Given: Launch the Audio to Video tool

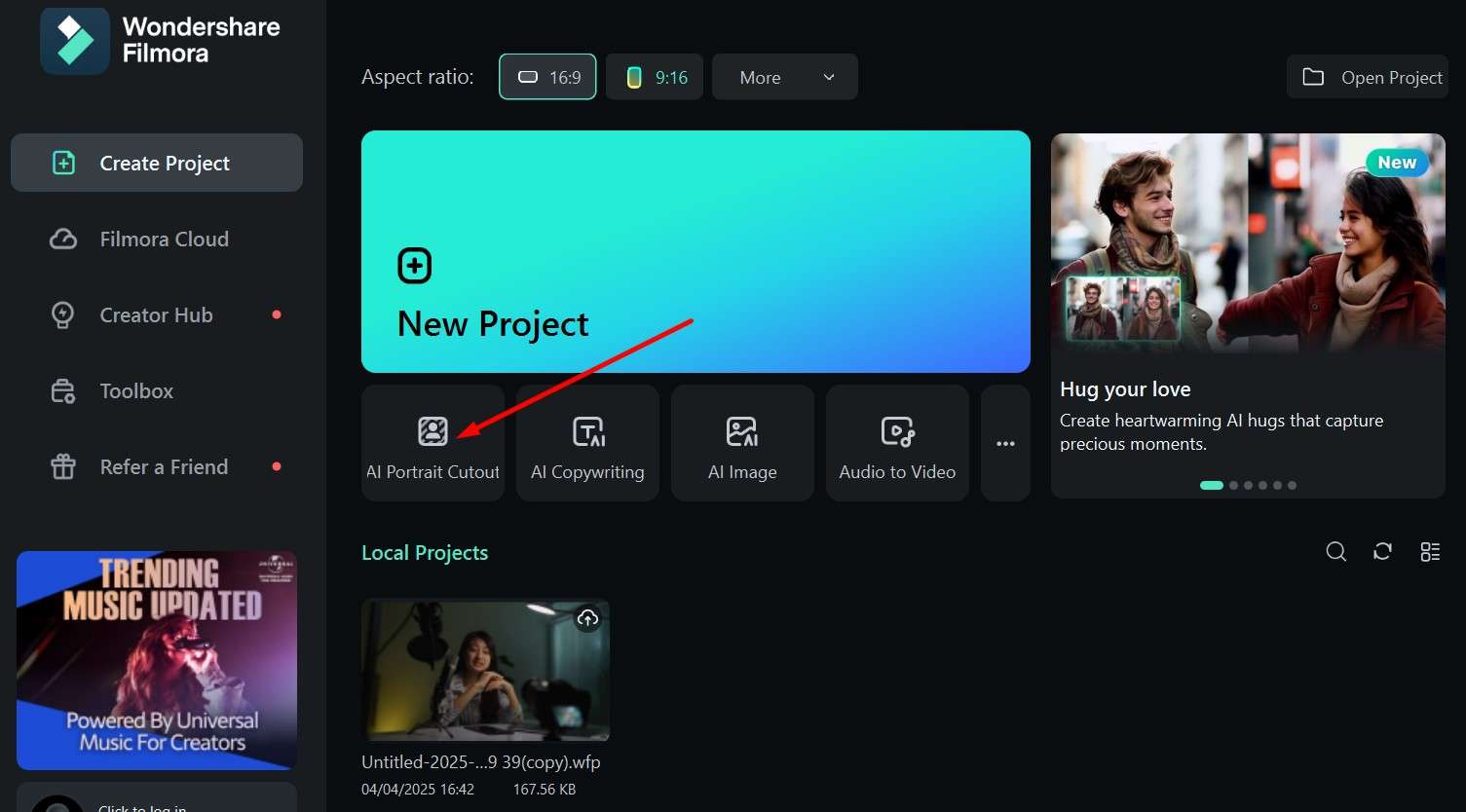Looking at the screenshot, I should 897,443.
